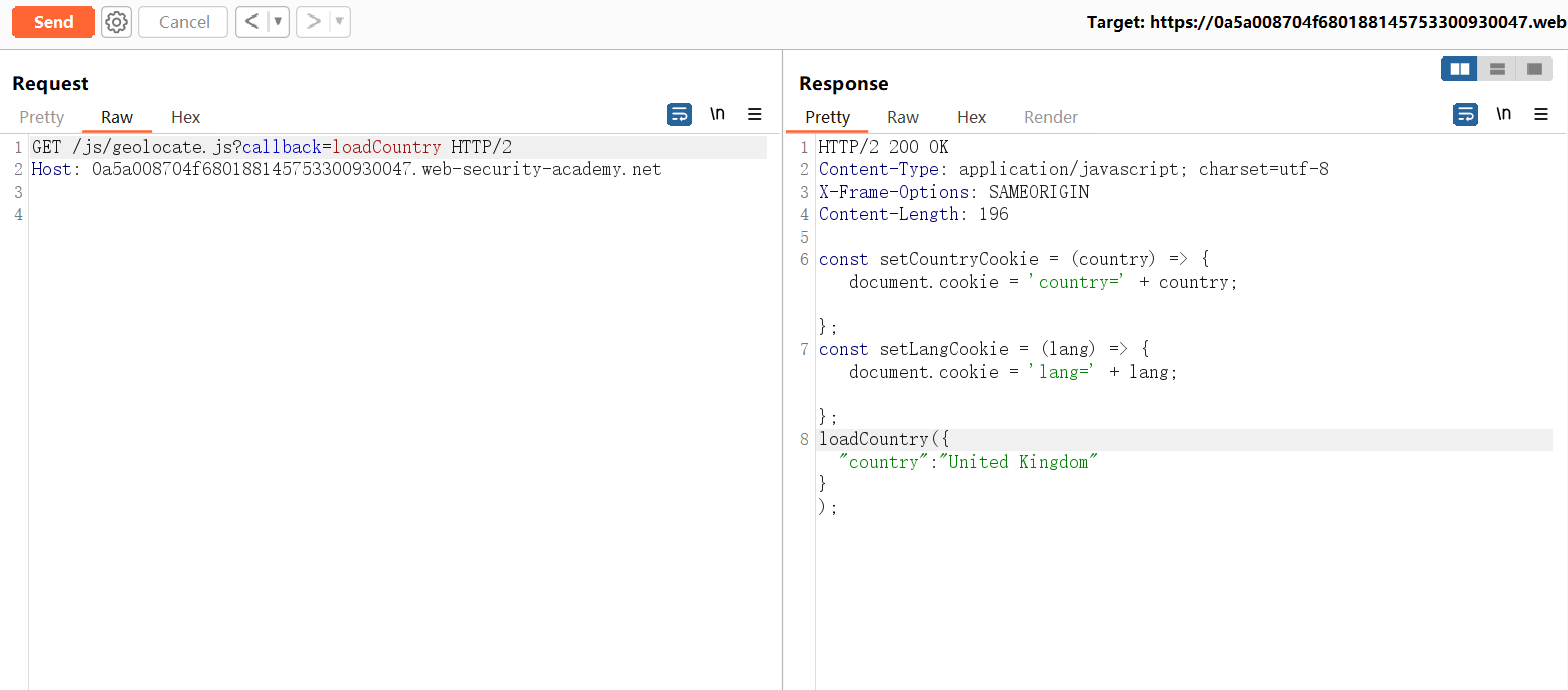Toggle word wrap icon in Request panel

pos(679,114)
